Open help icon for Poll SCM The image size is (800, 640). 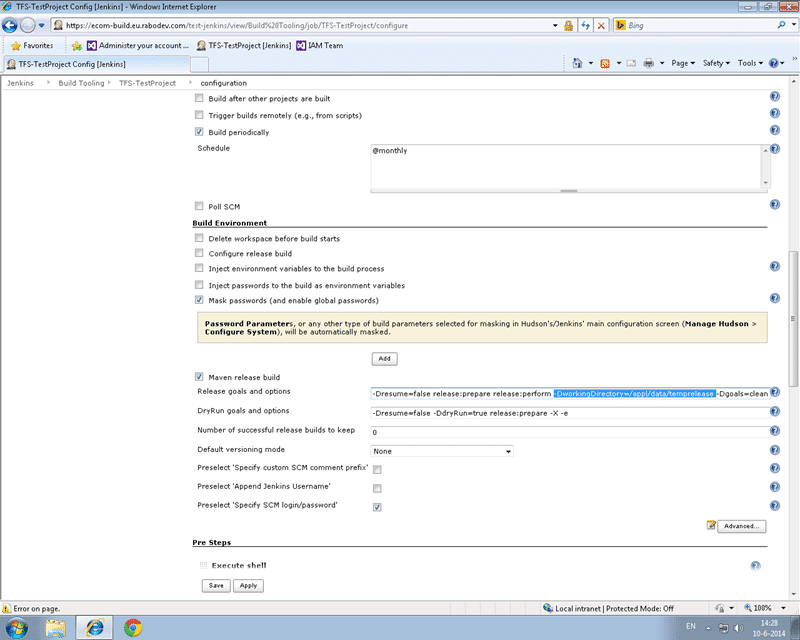pos(774,205)
